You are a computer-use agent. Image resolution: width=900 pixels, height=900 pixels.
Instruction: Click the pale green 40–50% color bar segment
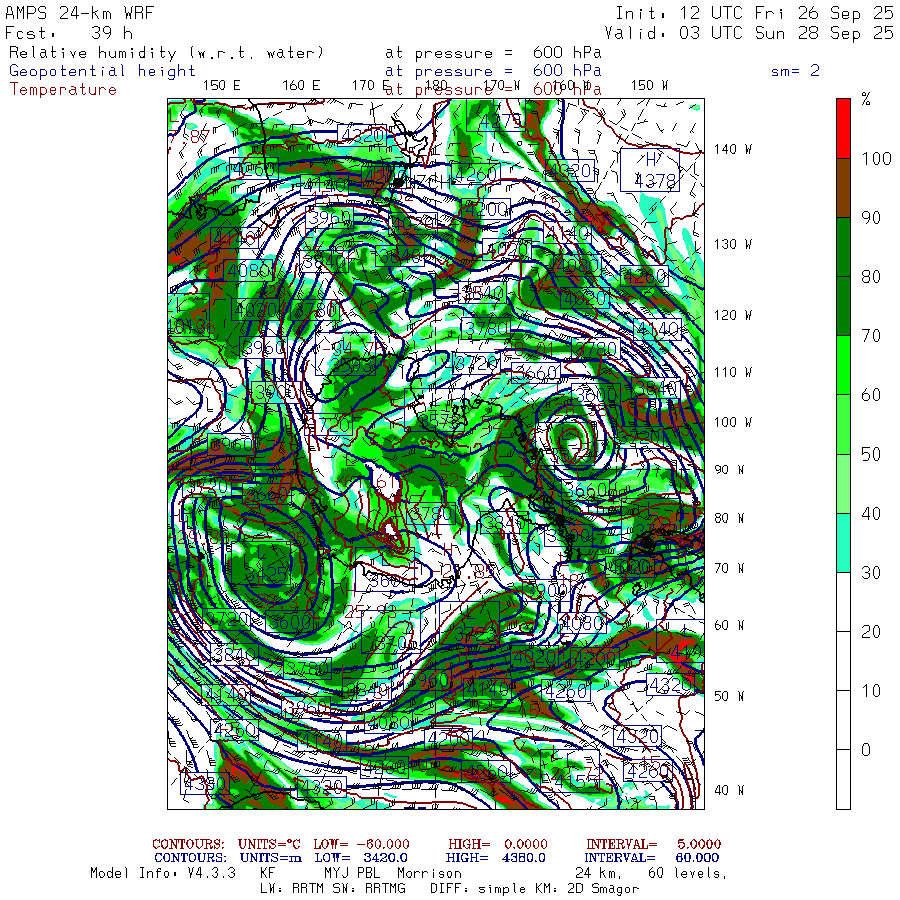point(843,483)
